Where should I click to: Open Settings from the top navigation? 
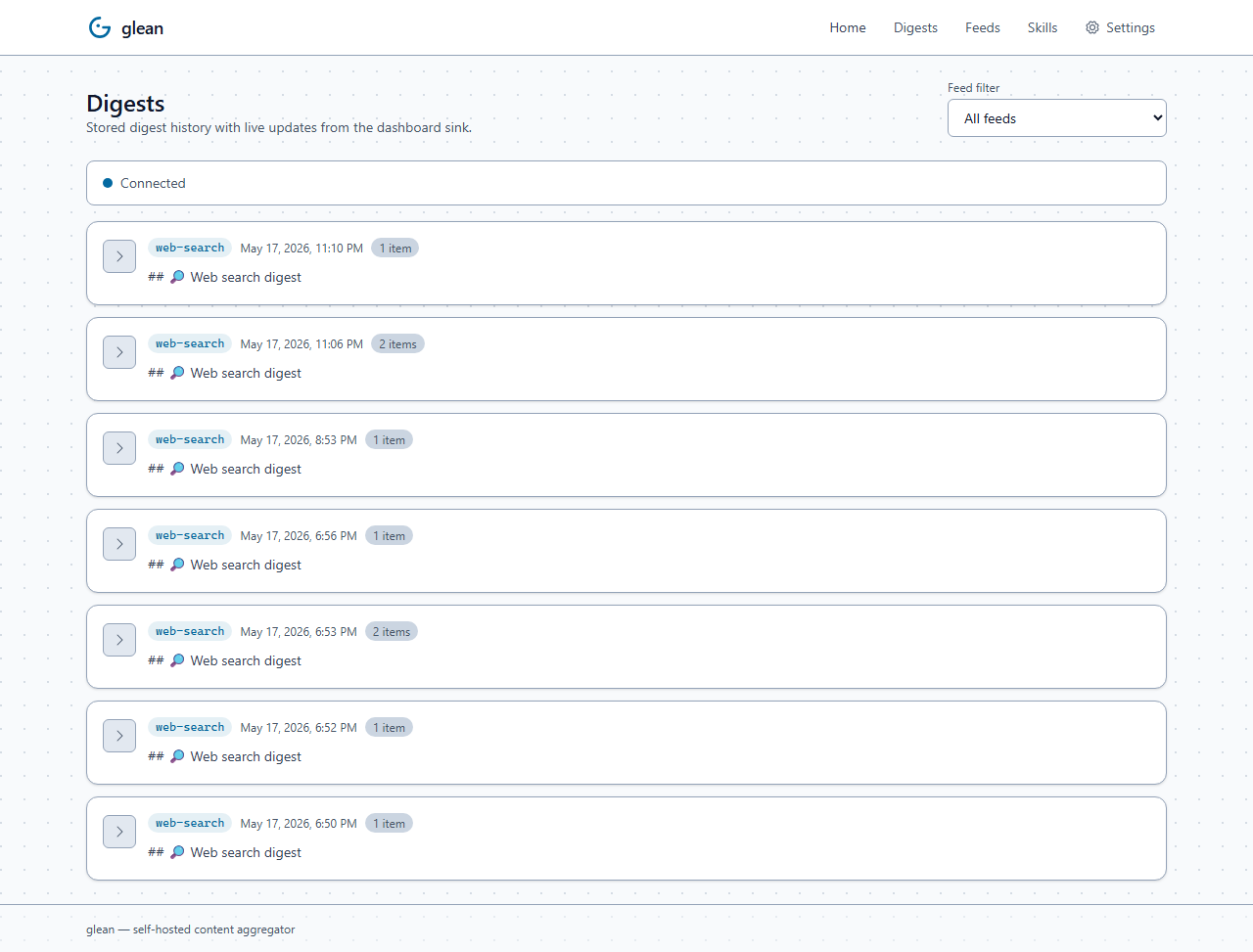click(1120, 27)
